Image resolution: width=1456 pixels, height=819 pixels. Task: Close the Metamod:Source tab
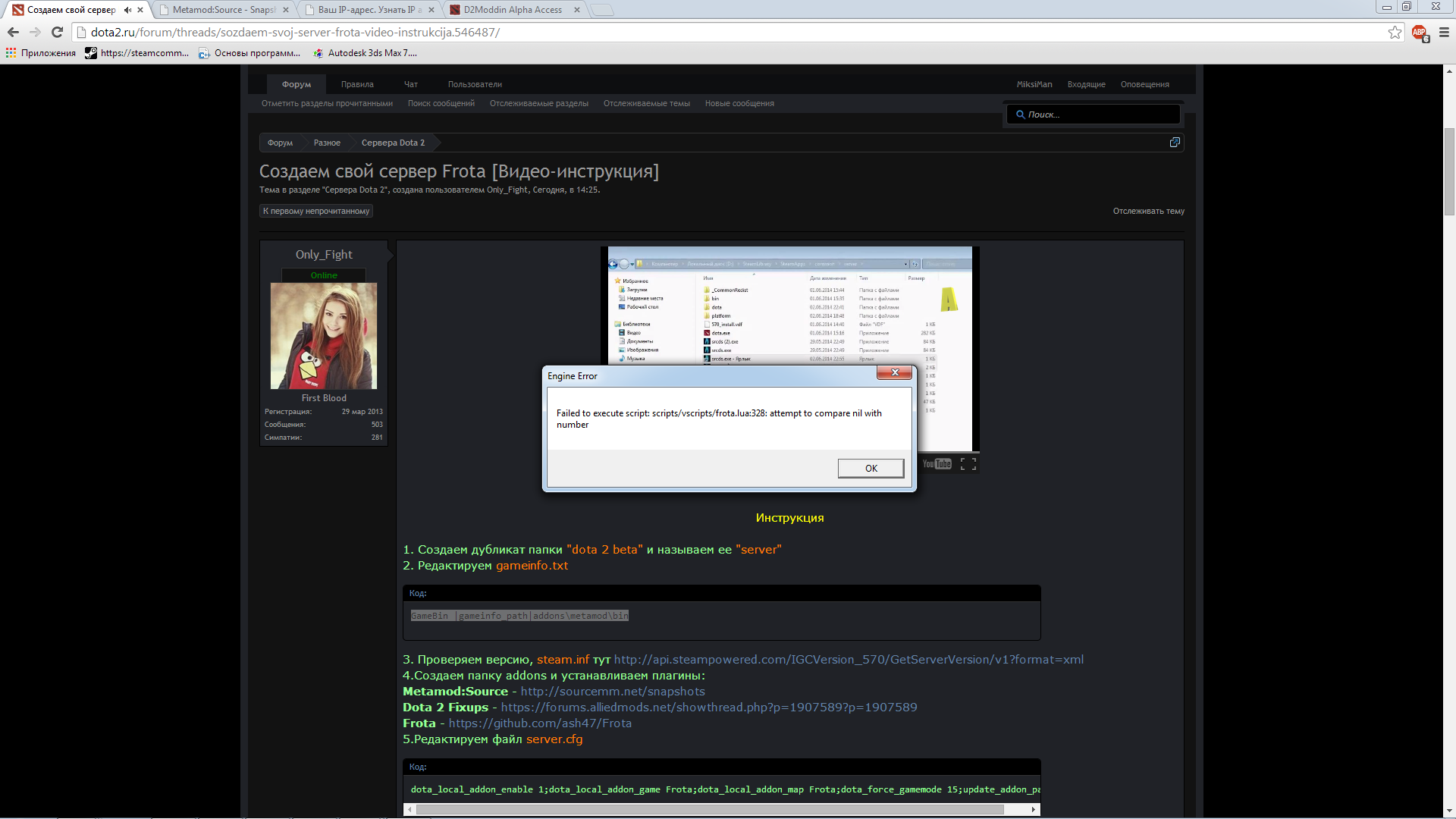pyautogui.click(x=286, y=10)
